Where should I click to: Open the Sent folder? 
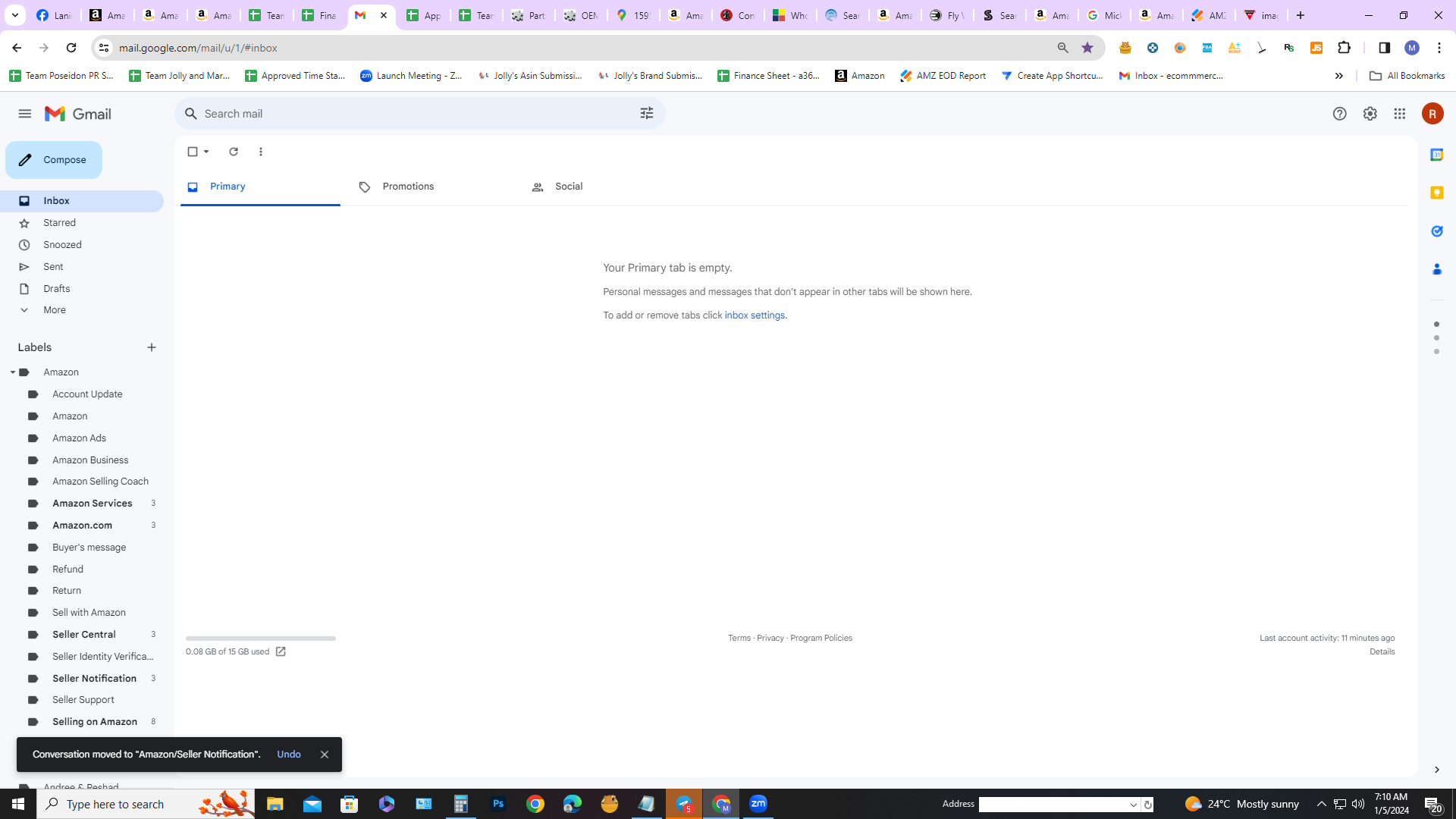click(82, 267)
